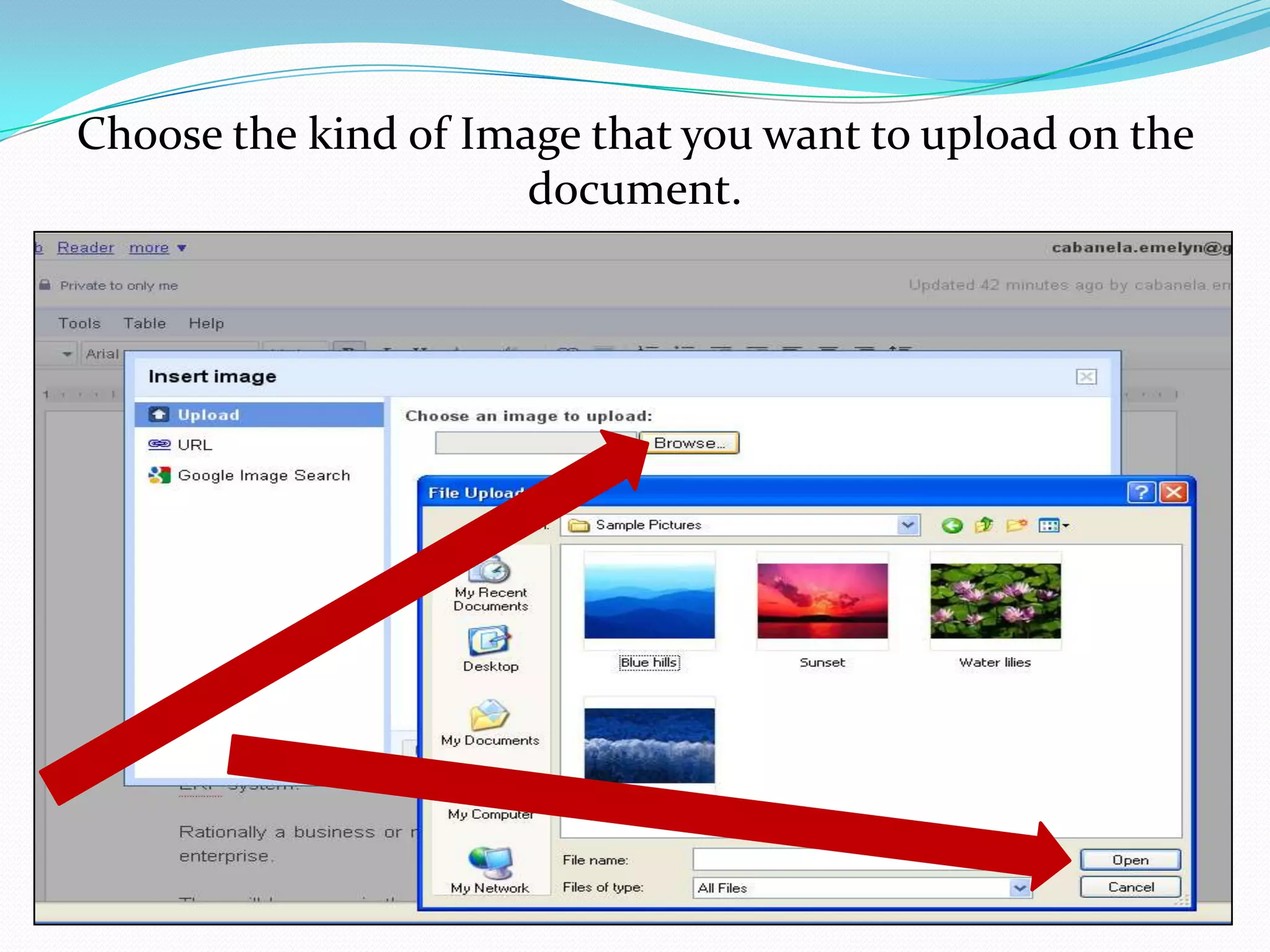
Task: Open the Views menu icon in File Upload
Action: tap(1054, 526)
